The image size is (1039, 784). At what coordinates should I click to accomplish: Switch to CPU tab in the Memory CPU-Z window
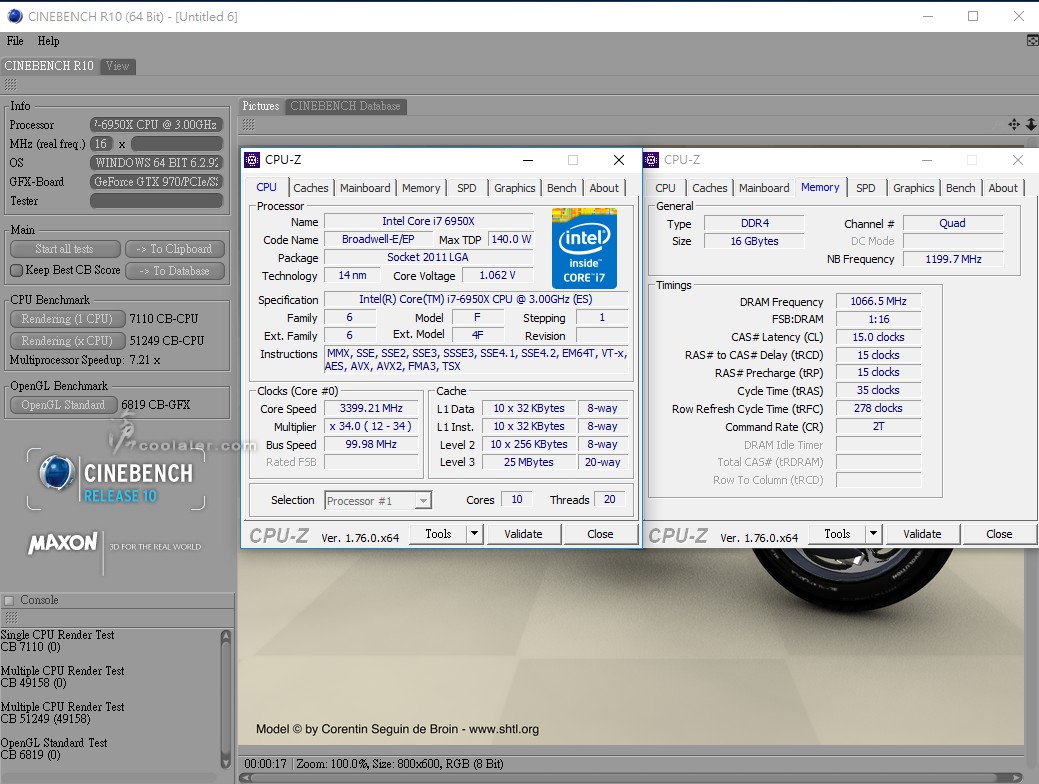pyautogui.click(x=665, y=188)
